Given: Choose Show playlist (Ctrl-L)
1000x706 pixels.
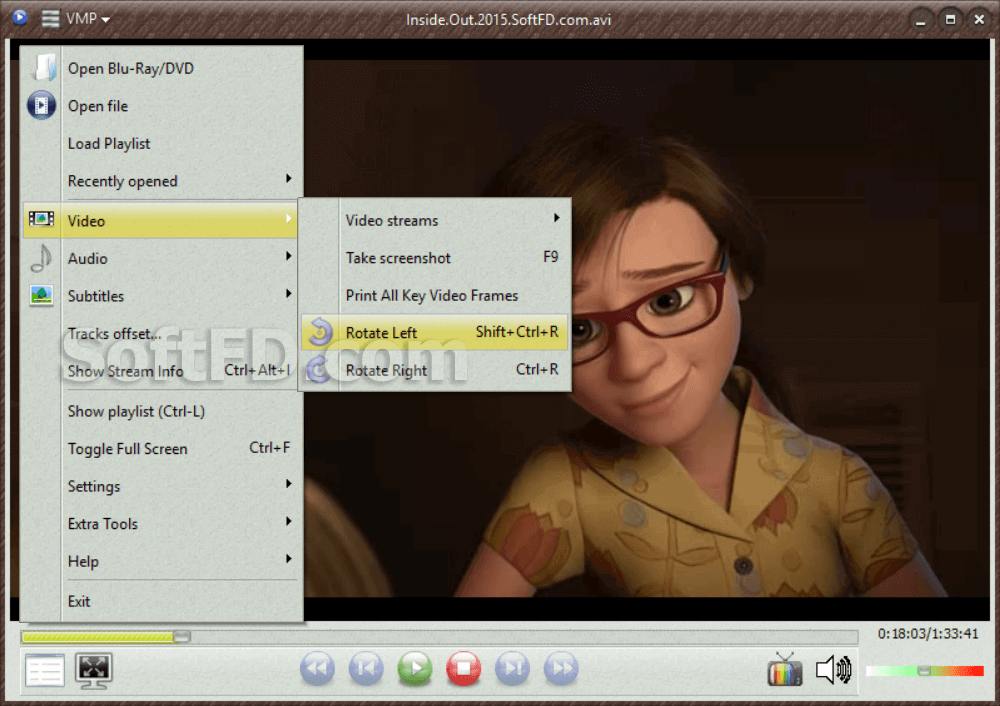Looking at the screenshot, I should [161, 411].
